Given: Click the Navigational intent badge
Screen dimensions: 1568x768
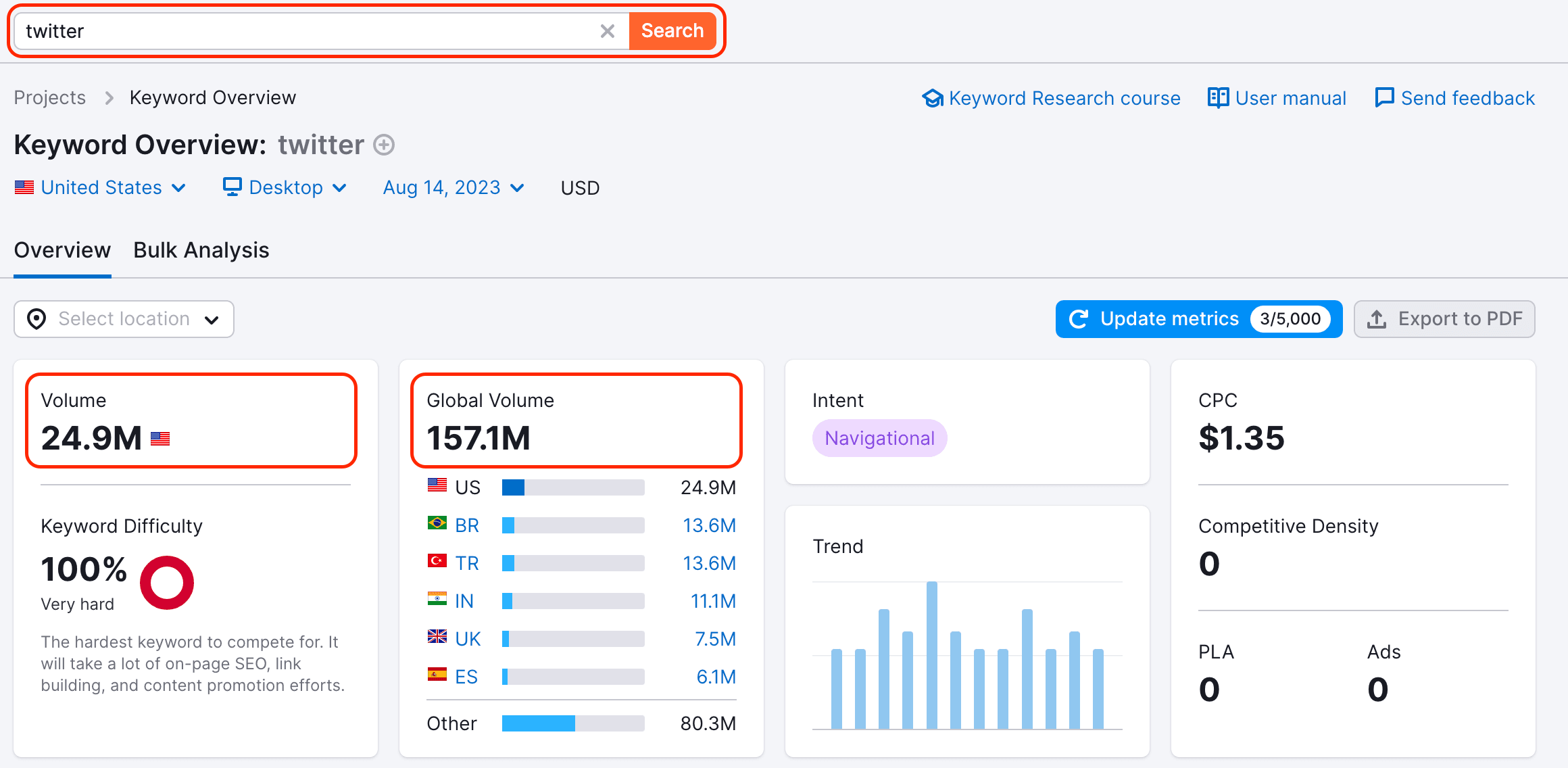Looking at the screenshot, I should (x=879, y=438).
